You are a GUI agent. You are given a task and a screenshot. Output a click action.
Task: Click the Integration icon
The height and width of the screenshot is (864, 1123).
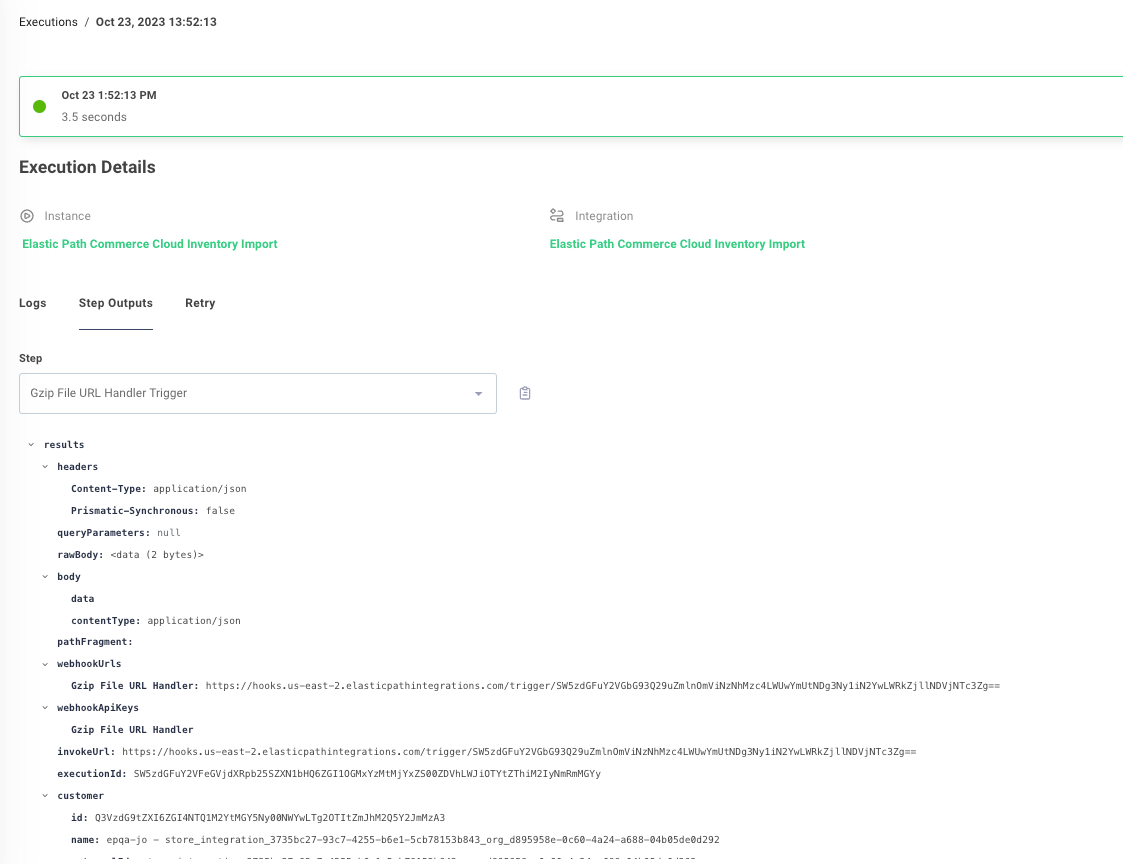tap(556, 216)
